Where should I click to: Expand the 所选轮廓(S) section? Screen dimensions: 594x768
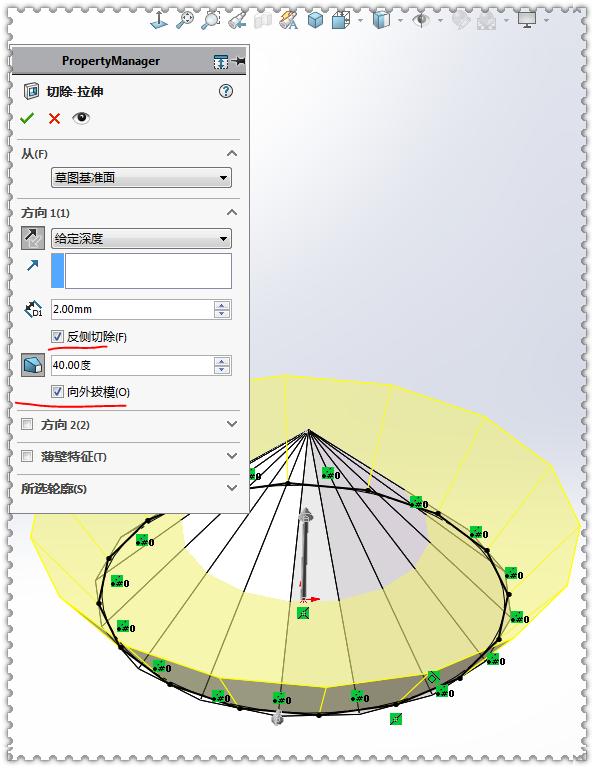point(232,488)
